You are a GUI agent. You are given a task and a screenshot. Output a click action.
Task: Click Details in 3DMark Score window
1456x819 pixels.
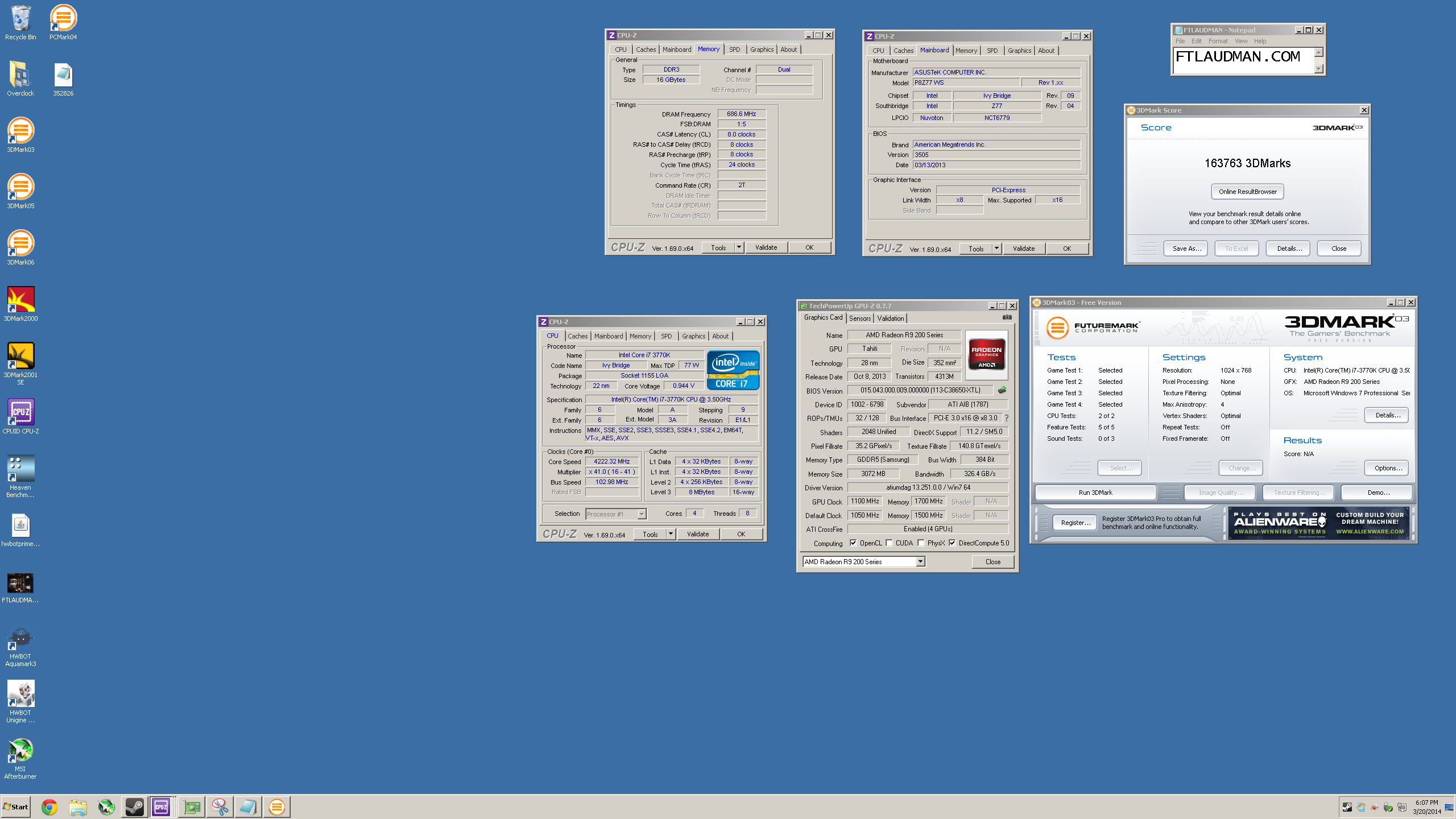(x=1289, y=249)
